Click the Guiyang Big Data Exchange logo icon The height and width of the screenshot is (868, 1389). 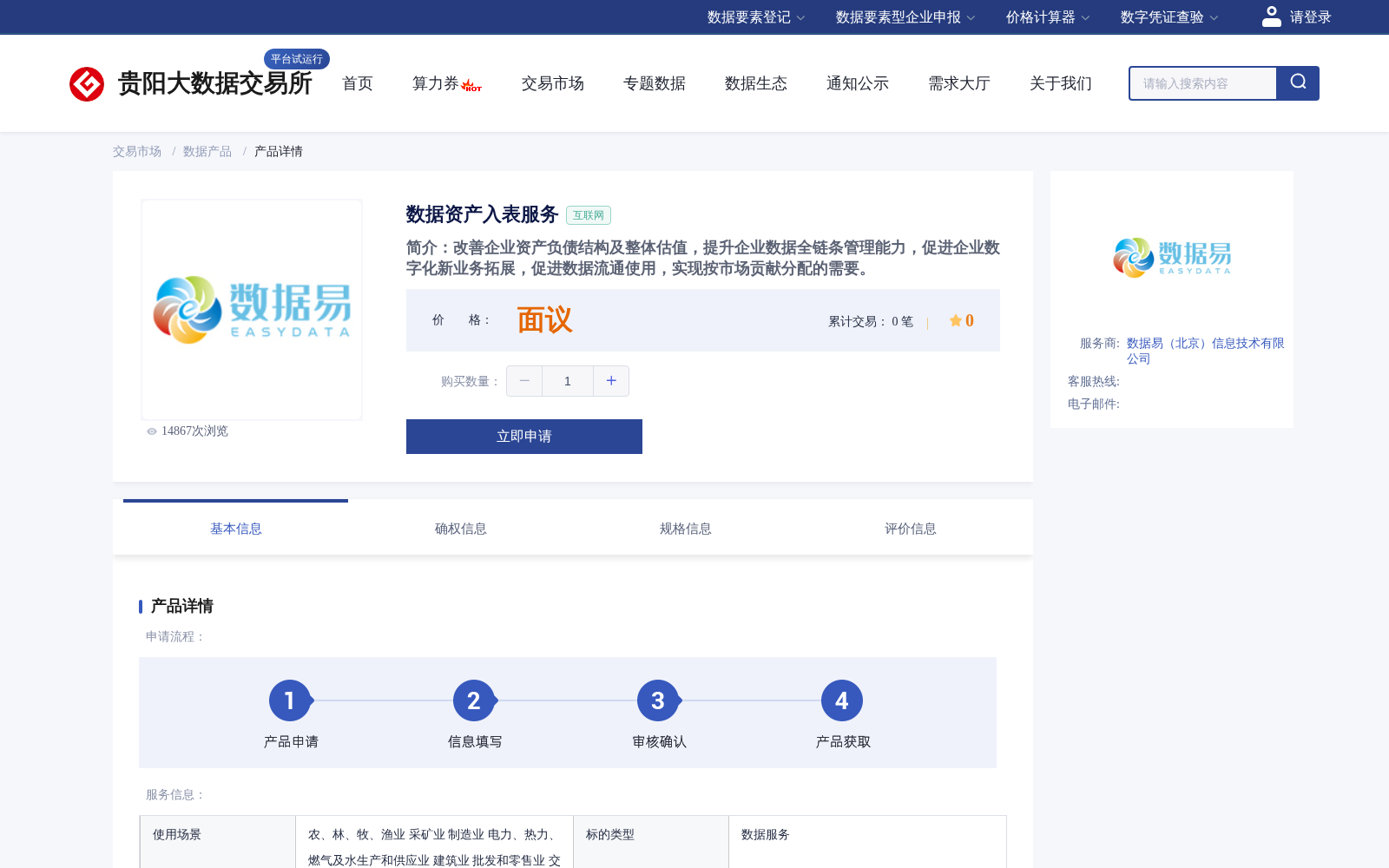click(87, 84)
